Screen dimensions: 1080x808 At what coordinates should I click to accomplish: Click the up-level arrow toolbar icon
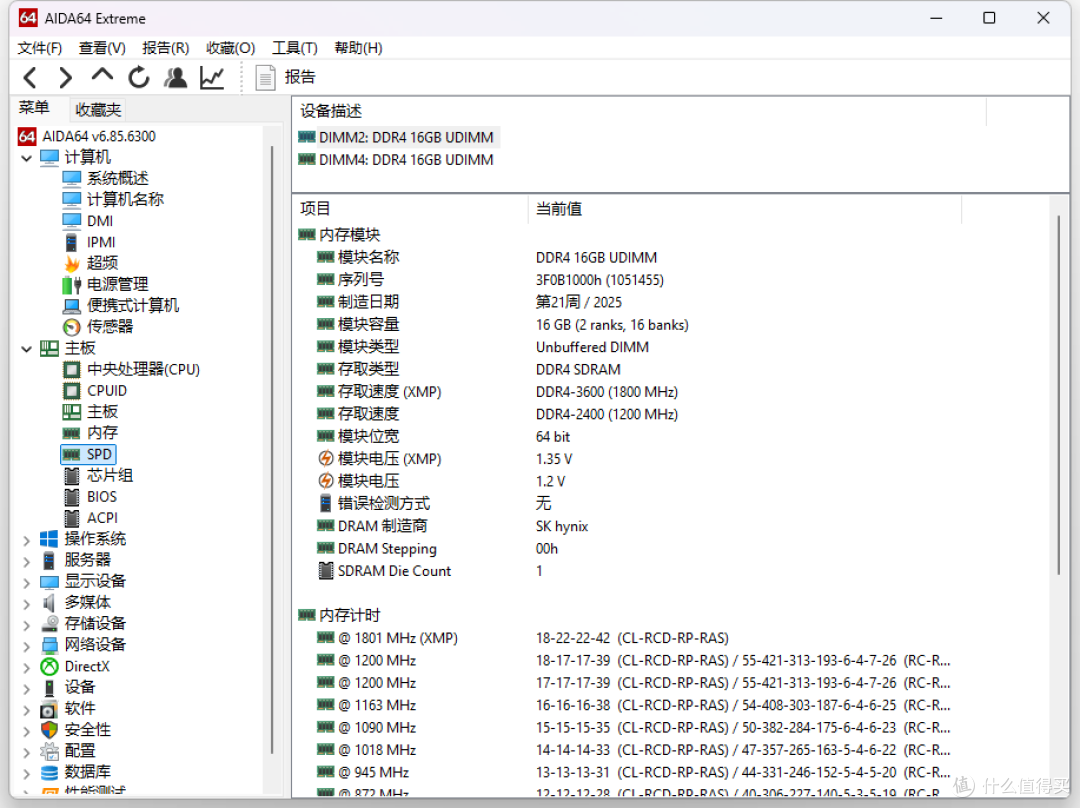tap(102, 76)
